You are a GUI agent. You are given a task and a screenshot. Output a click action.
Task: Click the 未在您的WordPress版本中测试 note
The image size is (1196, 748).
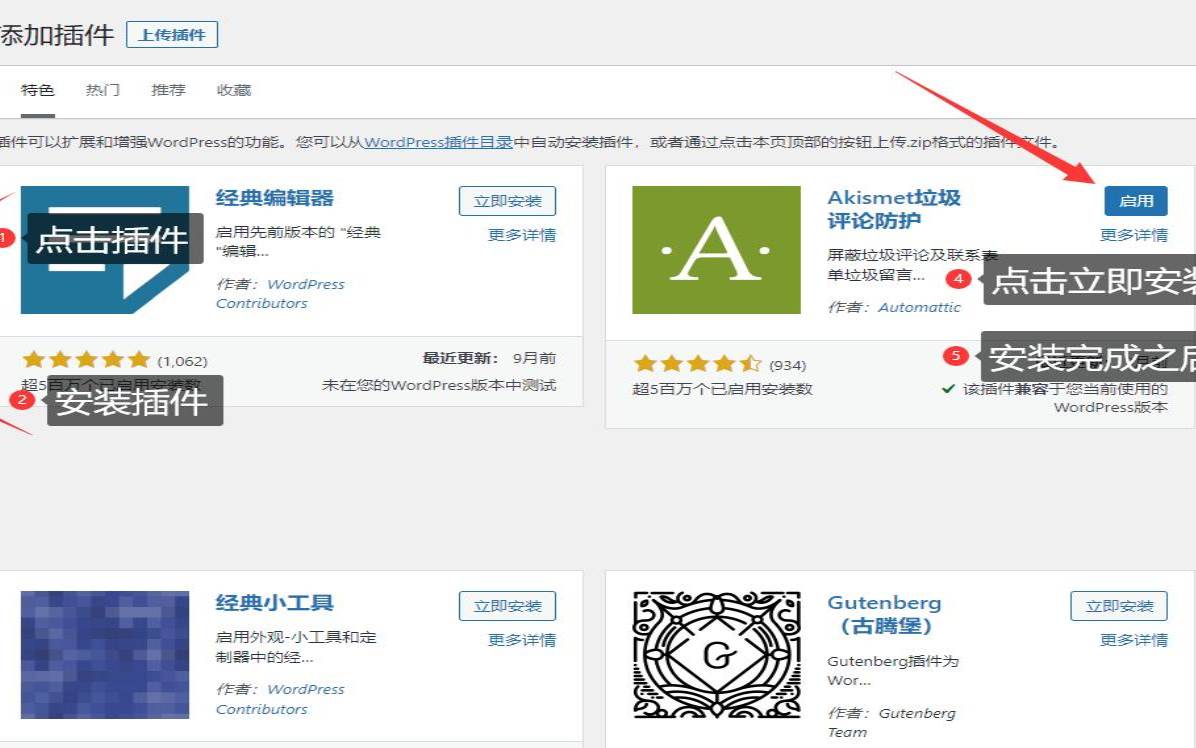439,386
